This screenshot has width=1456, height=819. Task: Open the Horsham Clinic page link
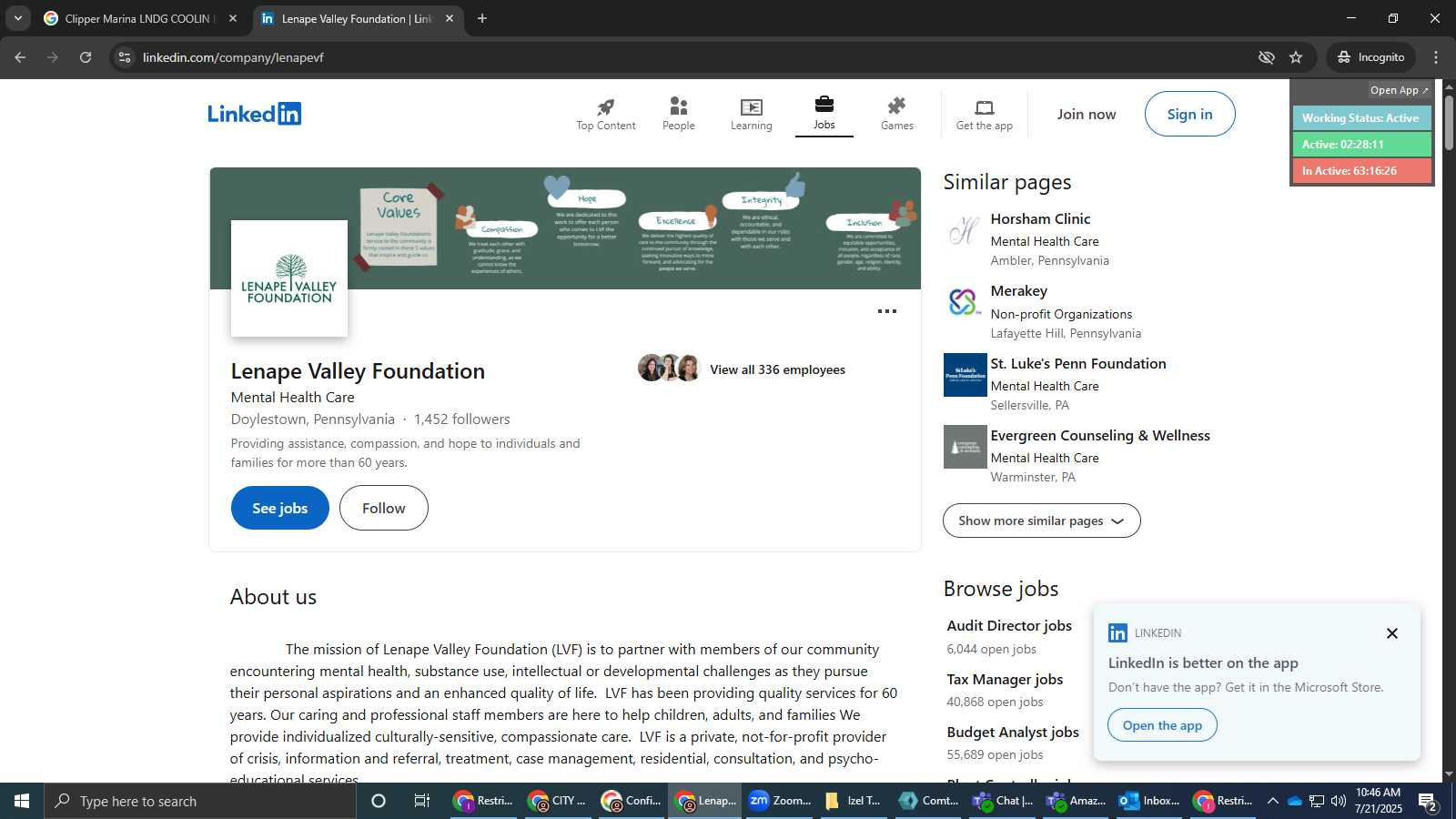click(1040, 219)
